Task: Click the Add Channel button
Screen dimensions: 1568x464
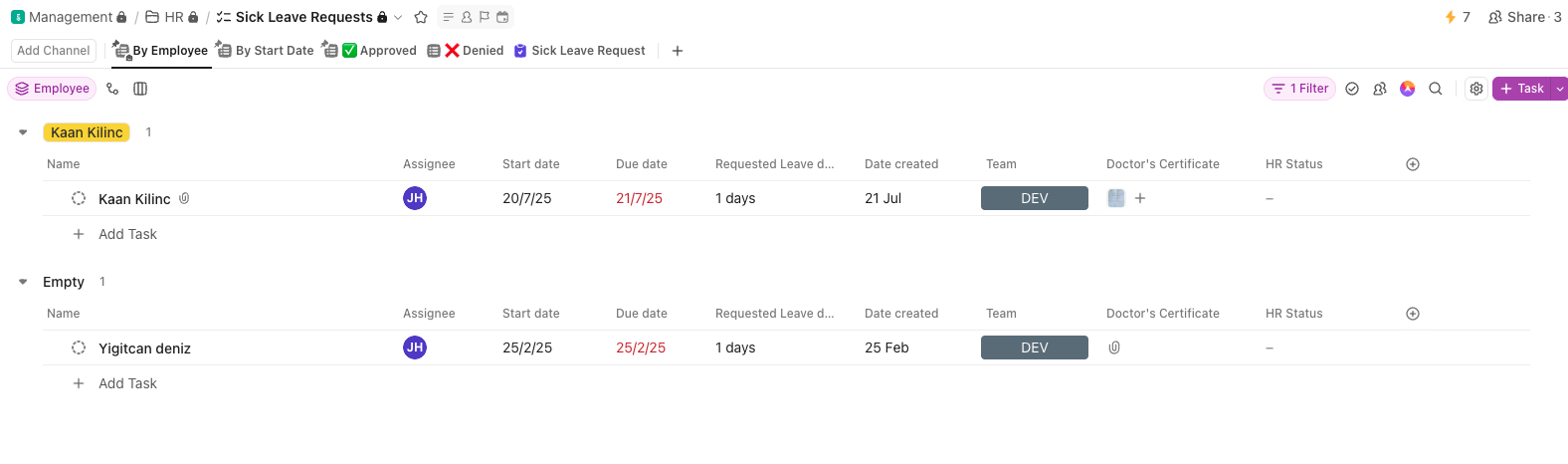Action: point(54,51)
